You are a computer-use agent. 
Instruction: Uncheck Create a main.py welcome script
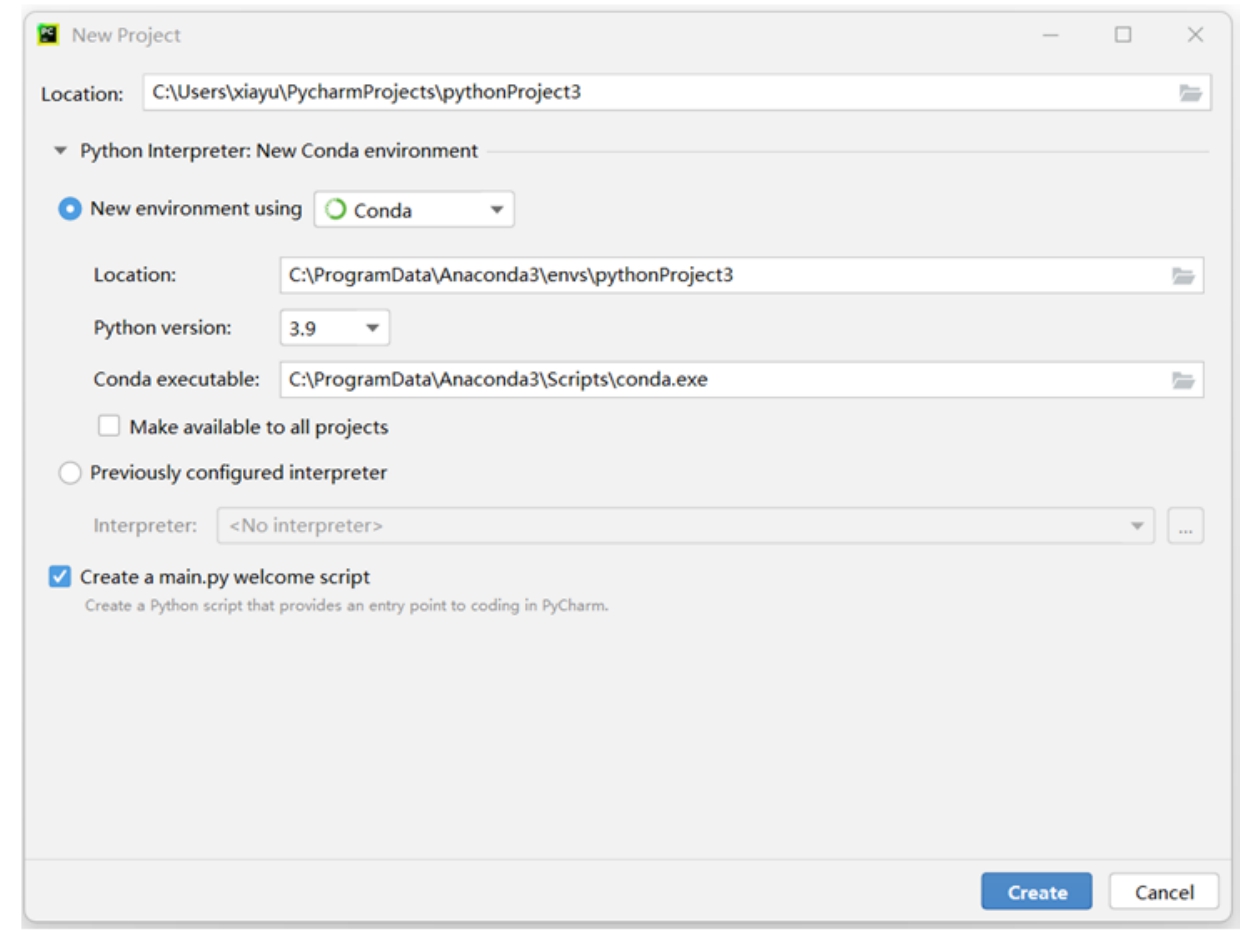pos(60,577)
